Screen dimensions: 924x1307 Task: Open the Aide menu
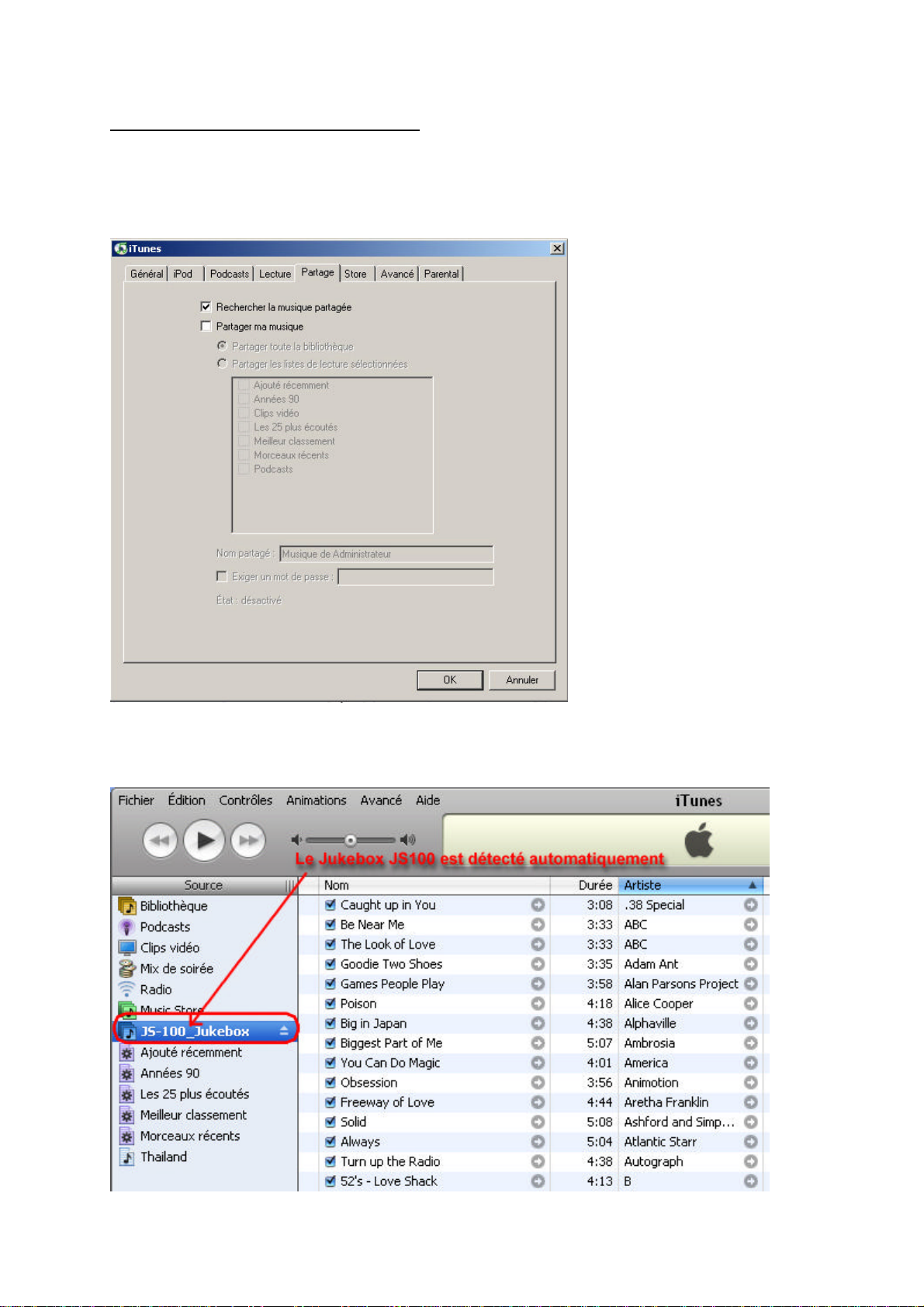point(427,800)
